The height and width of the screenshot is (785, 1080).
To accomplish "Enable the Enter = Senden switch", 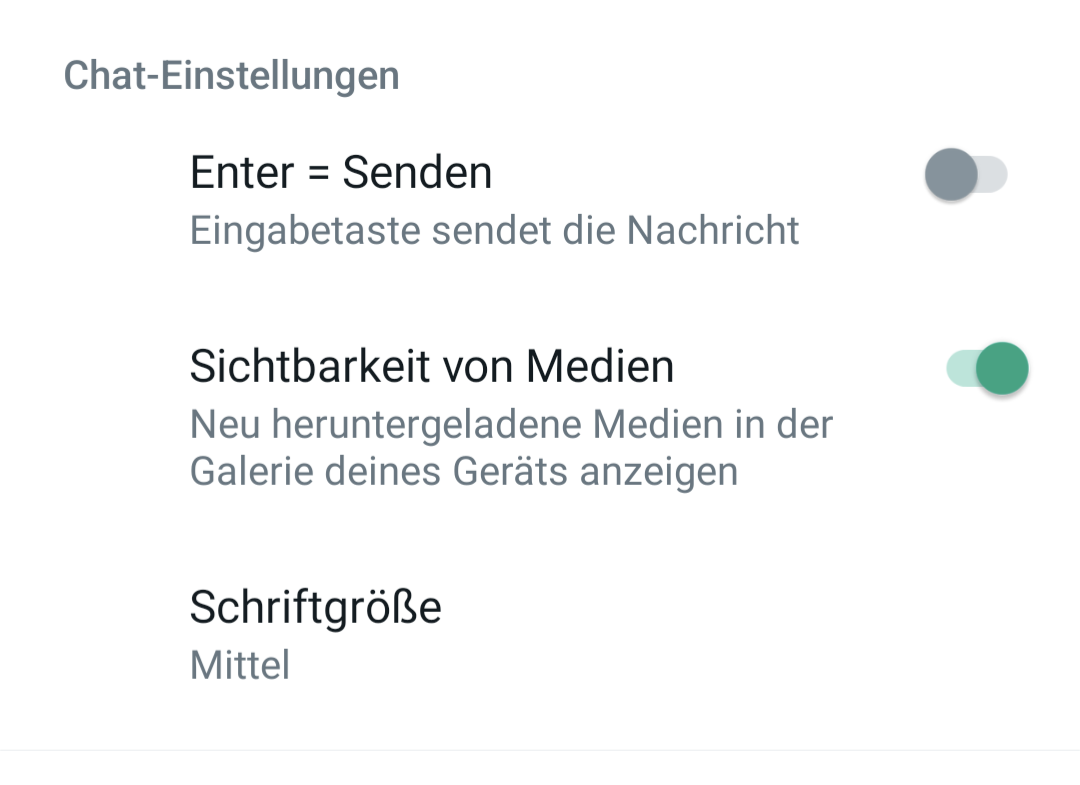I will pyautogui.click(x=965, y=174).
